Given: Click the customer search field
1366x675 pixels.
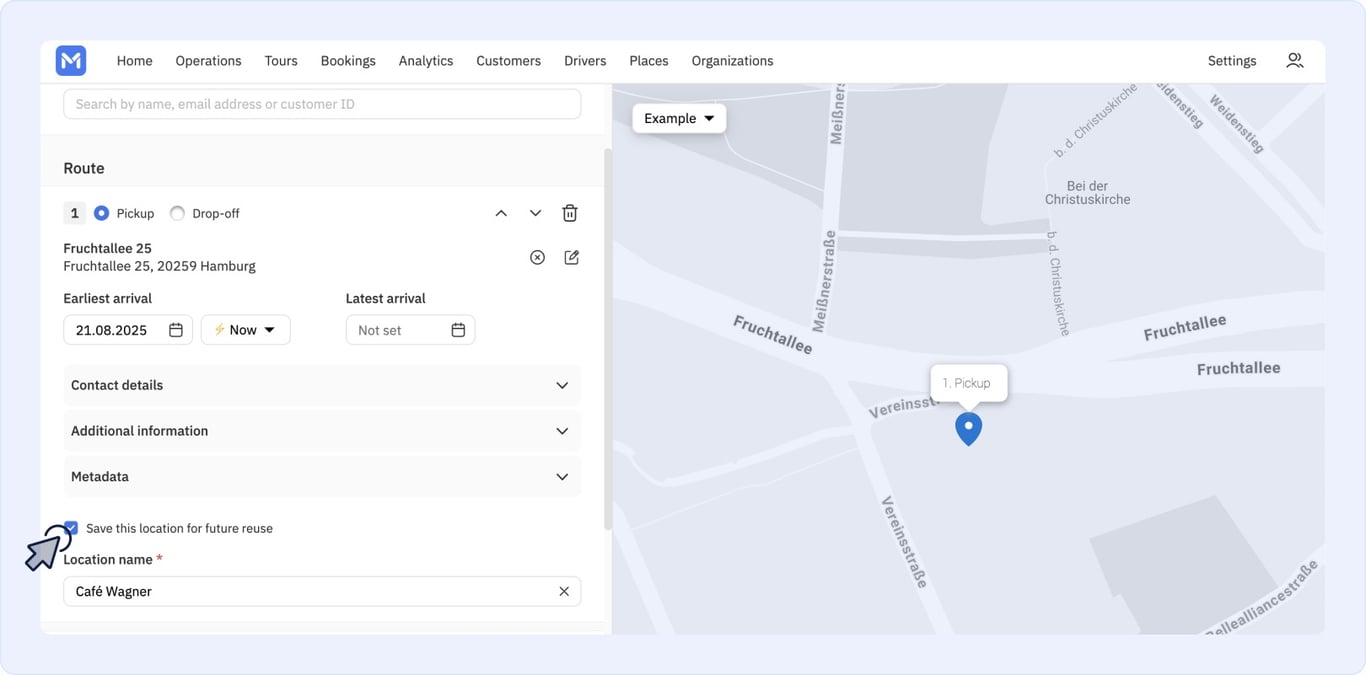Looking at the screenshot, I should click(322, 104).
